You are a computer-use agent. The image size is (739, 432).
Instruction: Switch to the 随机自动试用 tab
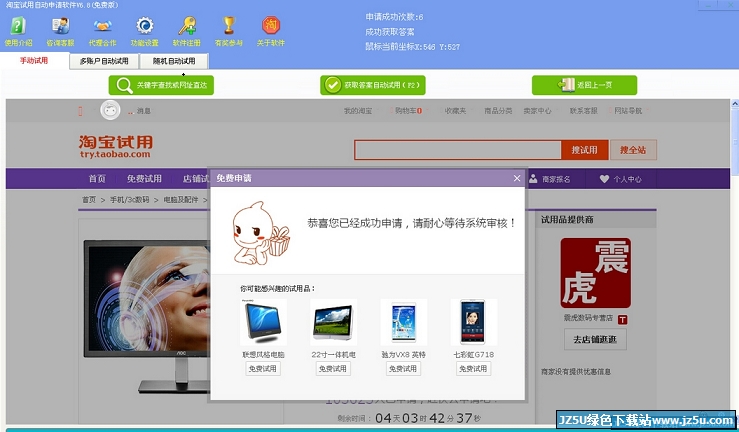tap(174, 61)
